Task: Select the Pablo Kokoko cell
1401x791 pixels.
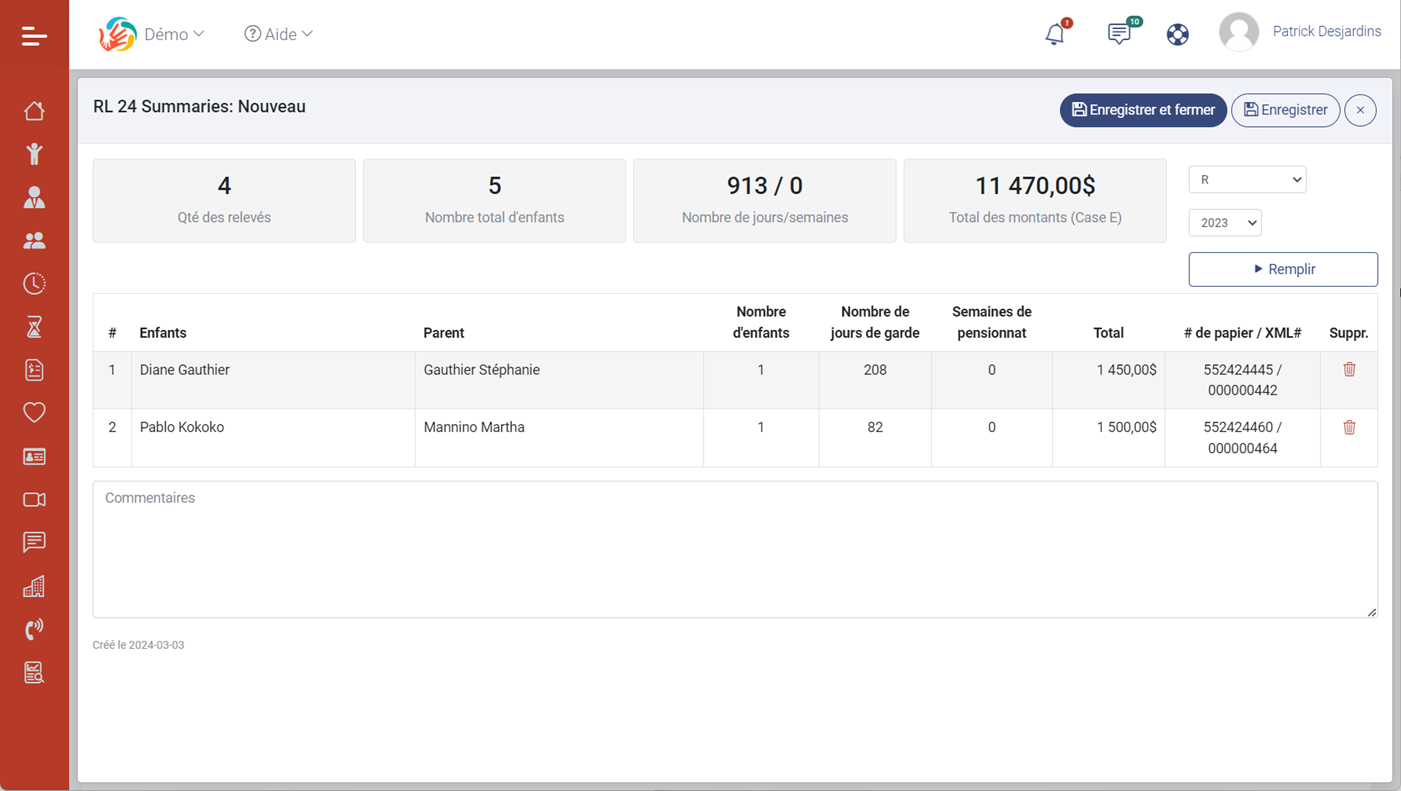Action: (x=273, y=438)
